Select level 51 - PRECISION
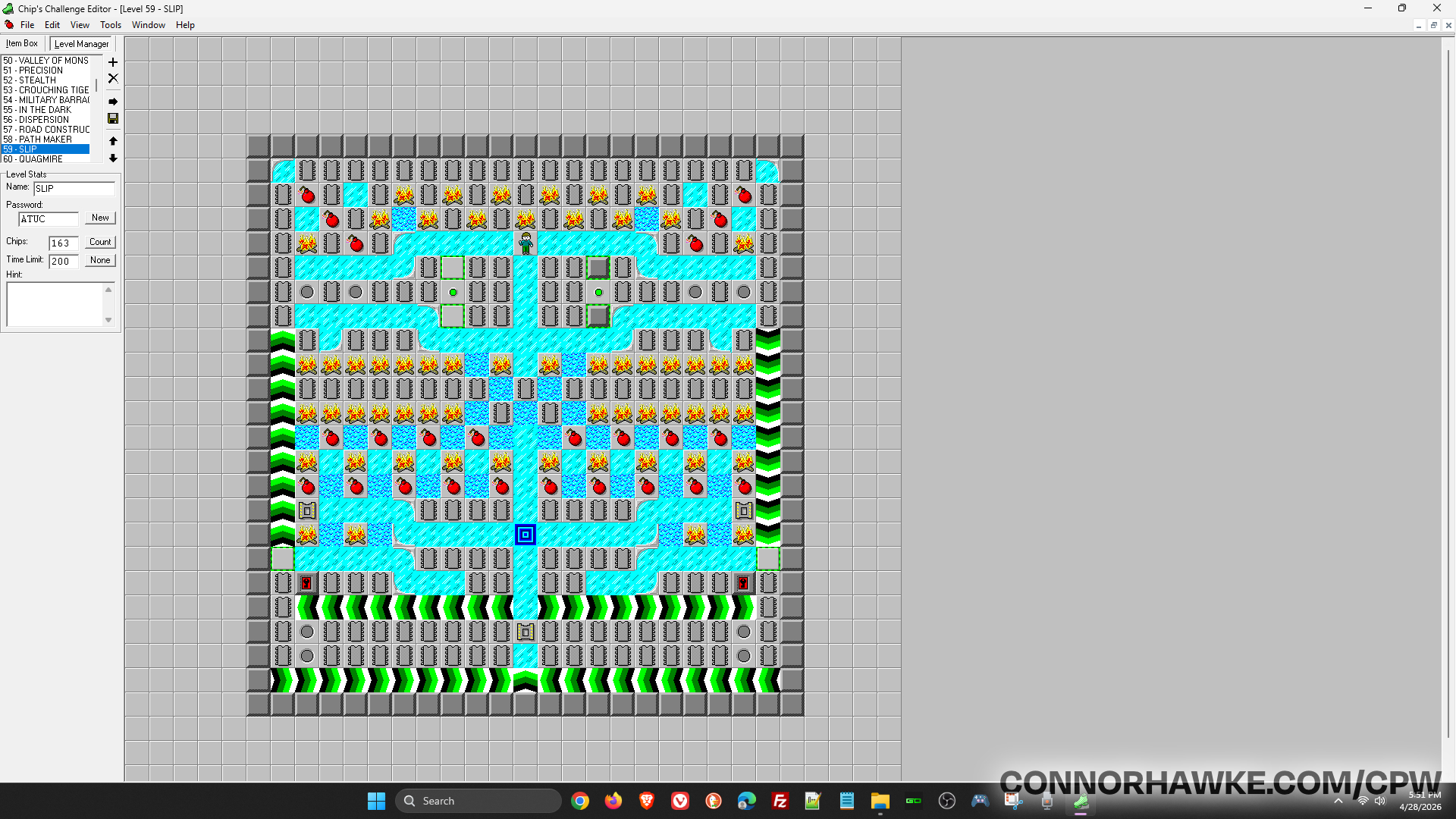 click(46, 71)
